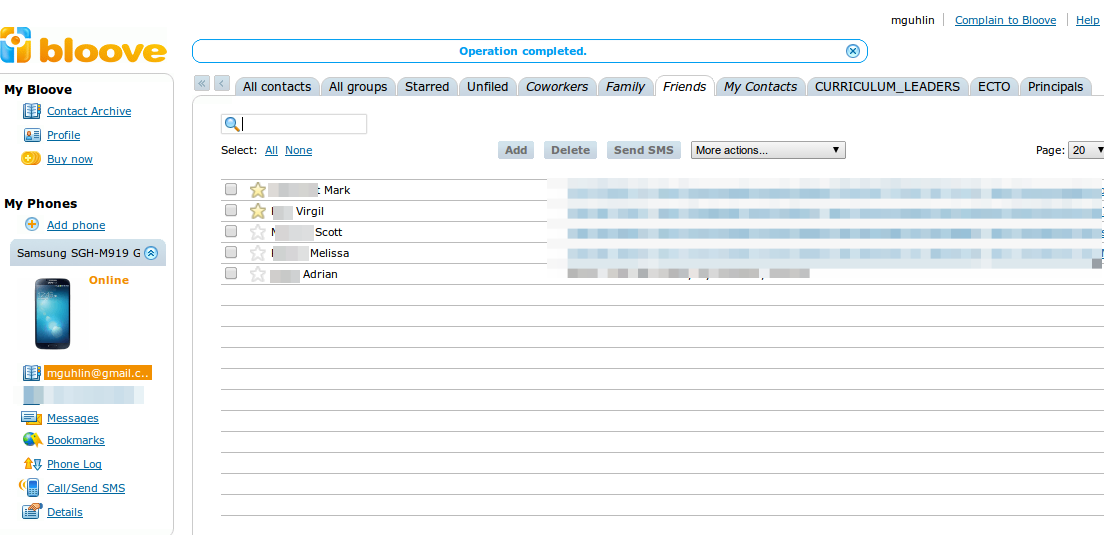Screen dimensions: 1104x535
Task: Star the contact Scott
Action: 258,232
